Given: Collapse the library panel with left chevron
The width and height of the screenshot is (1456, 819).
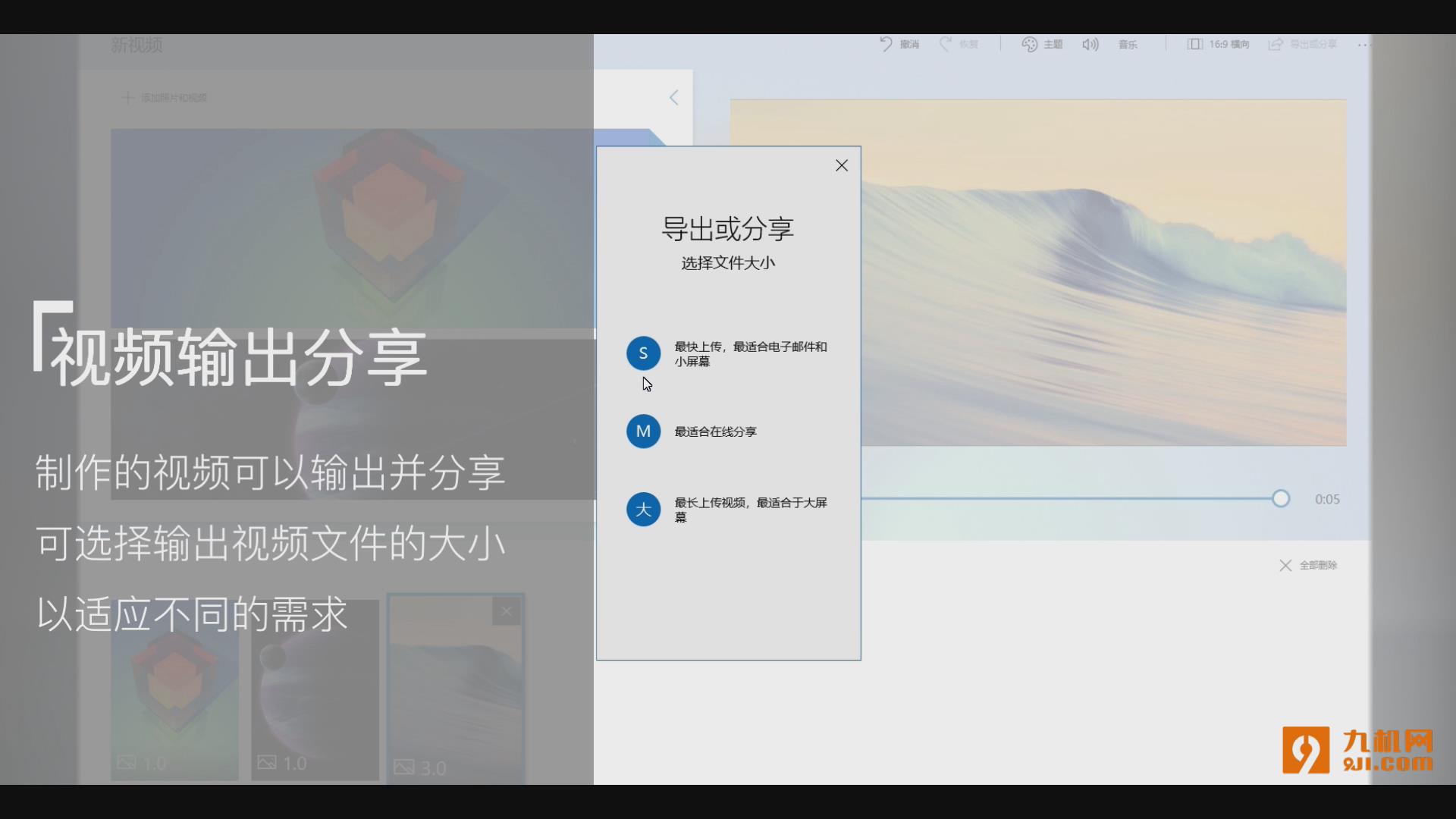Looking at the screenshot, I should point(673,98).
